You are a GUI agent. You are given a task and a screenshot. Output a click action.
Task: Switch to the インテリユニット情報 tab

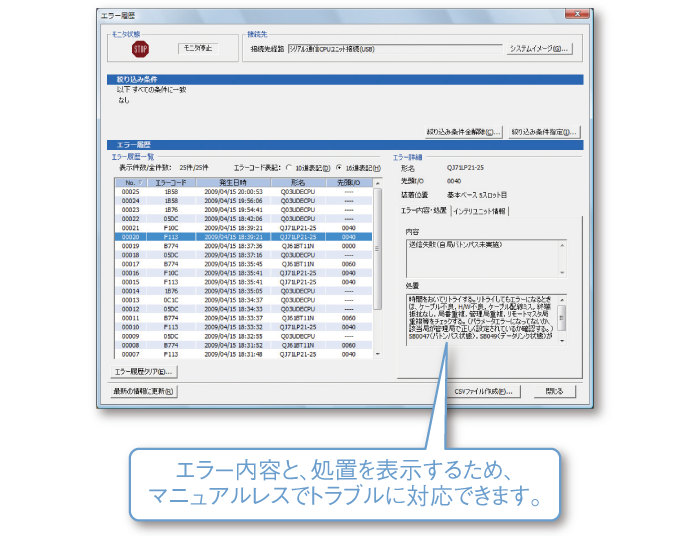coord(480,211)
